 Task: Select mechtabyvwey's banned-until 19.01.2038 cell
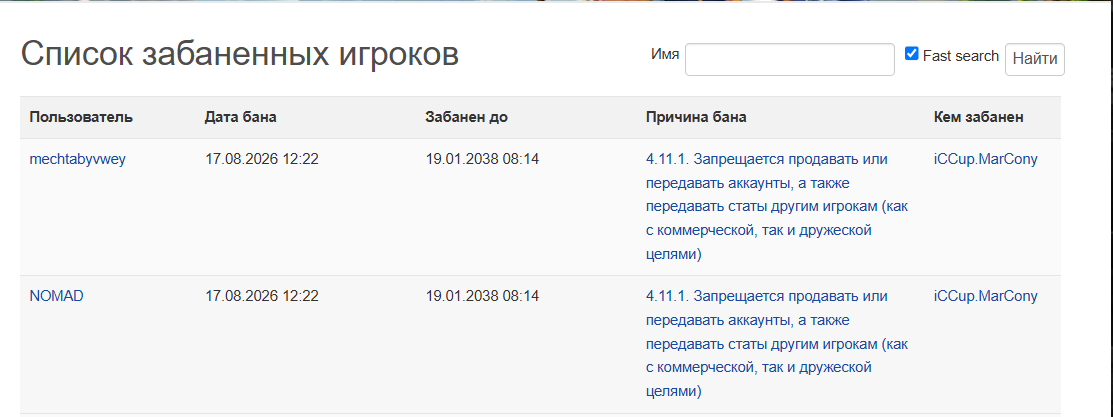[x=482, y=159]
